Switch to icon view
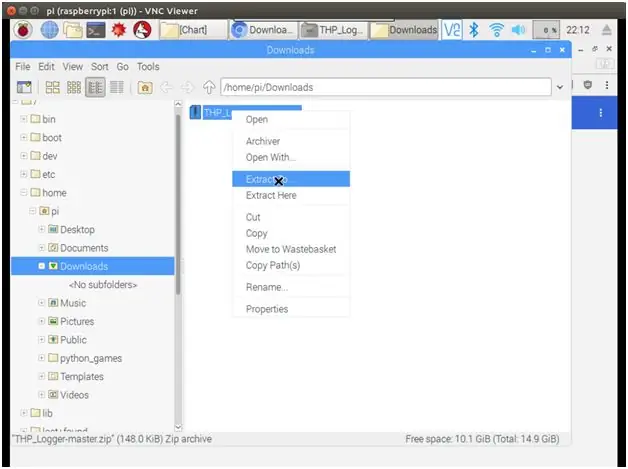The width and height of the screenshot is (628, 469). [x=52, y=87]
